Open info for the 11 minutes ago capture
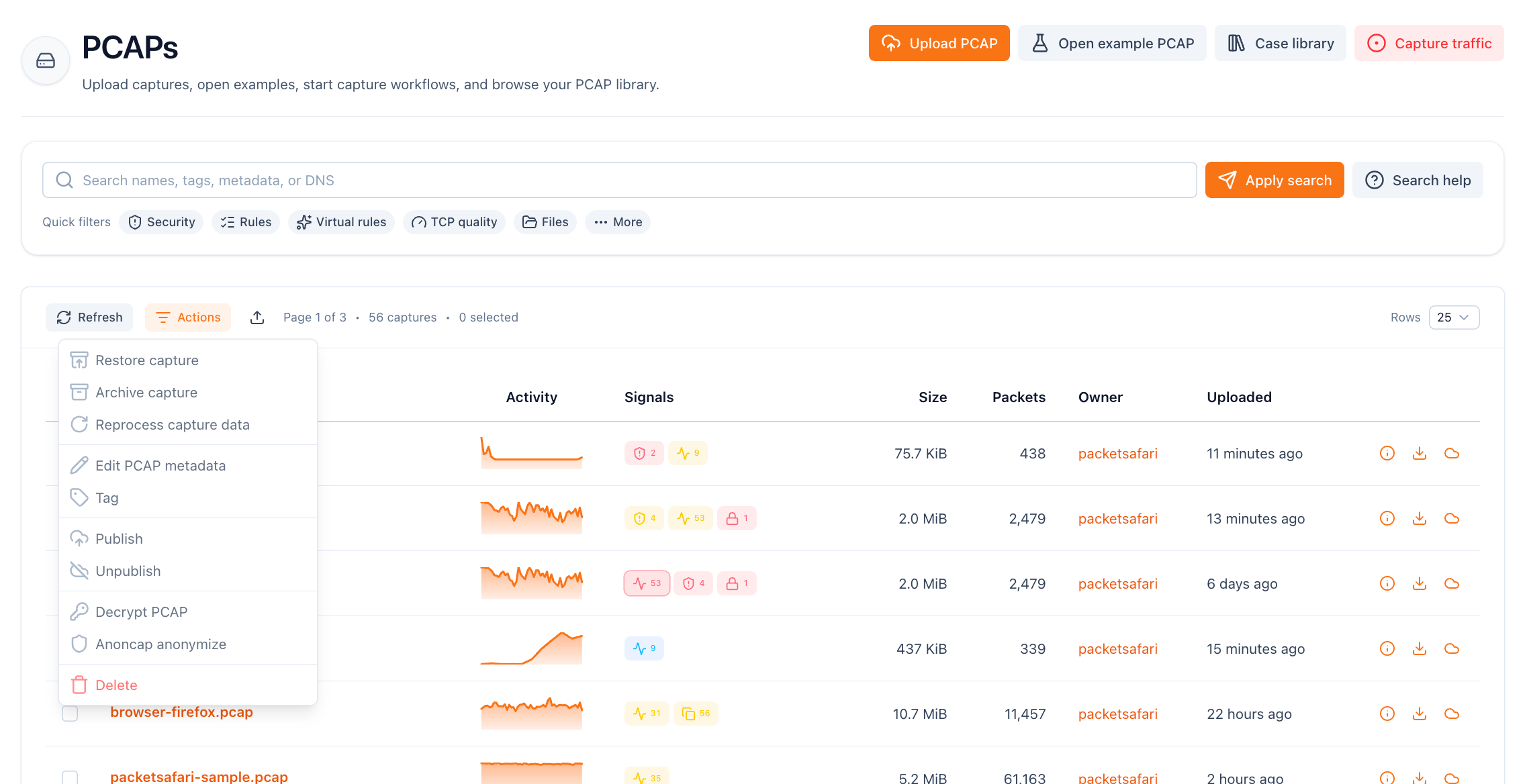 (x=1387, y=453)
